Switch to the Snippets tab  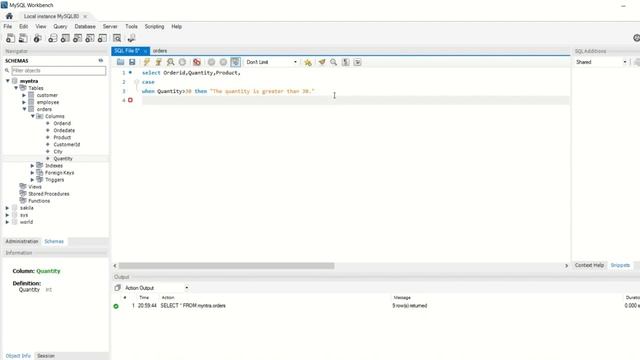pyautogui.click(x=620, y=265)
